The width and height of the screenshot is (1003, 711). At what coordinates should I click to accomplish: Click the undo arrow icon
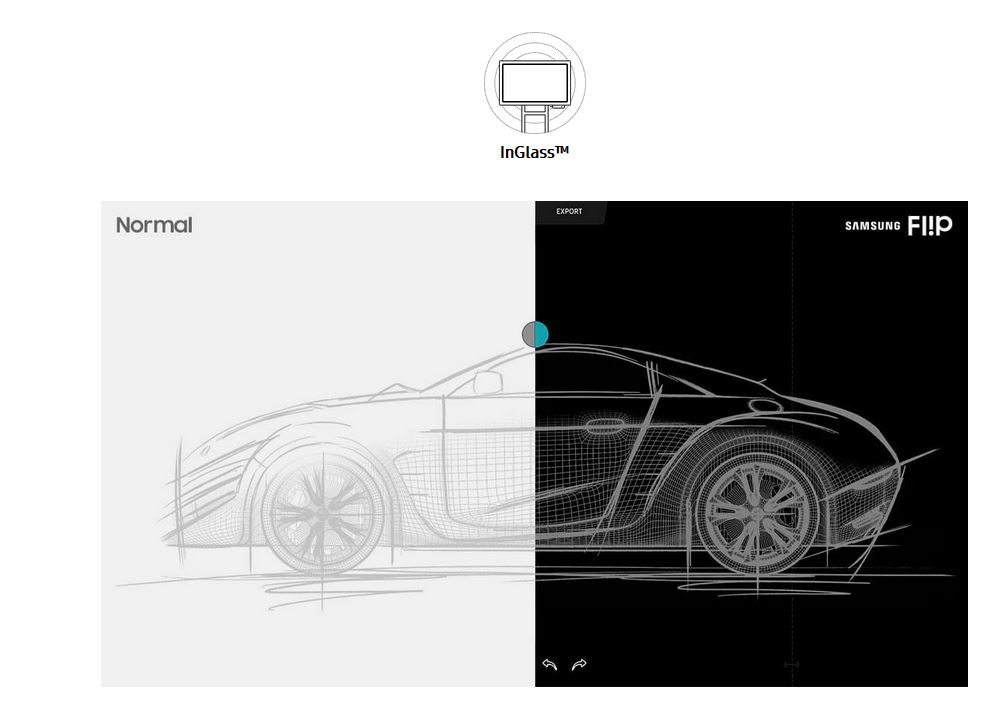pos(549,665)
